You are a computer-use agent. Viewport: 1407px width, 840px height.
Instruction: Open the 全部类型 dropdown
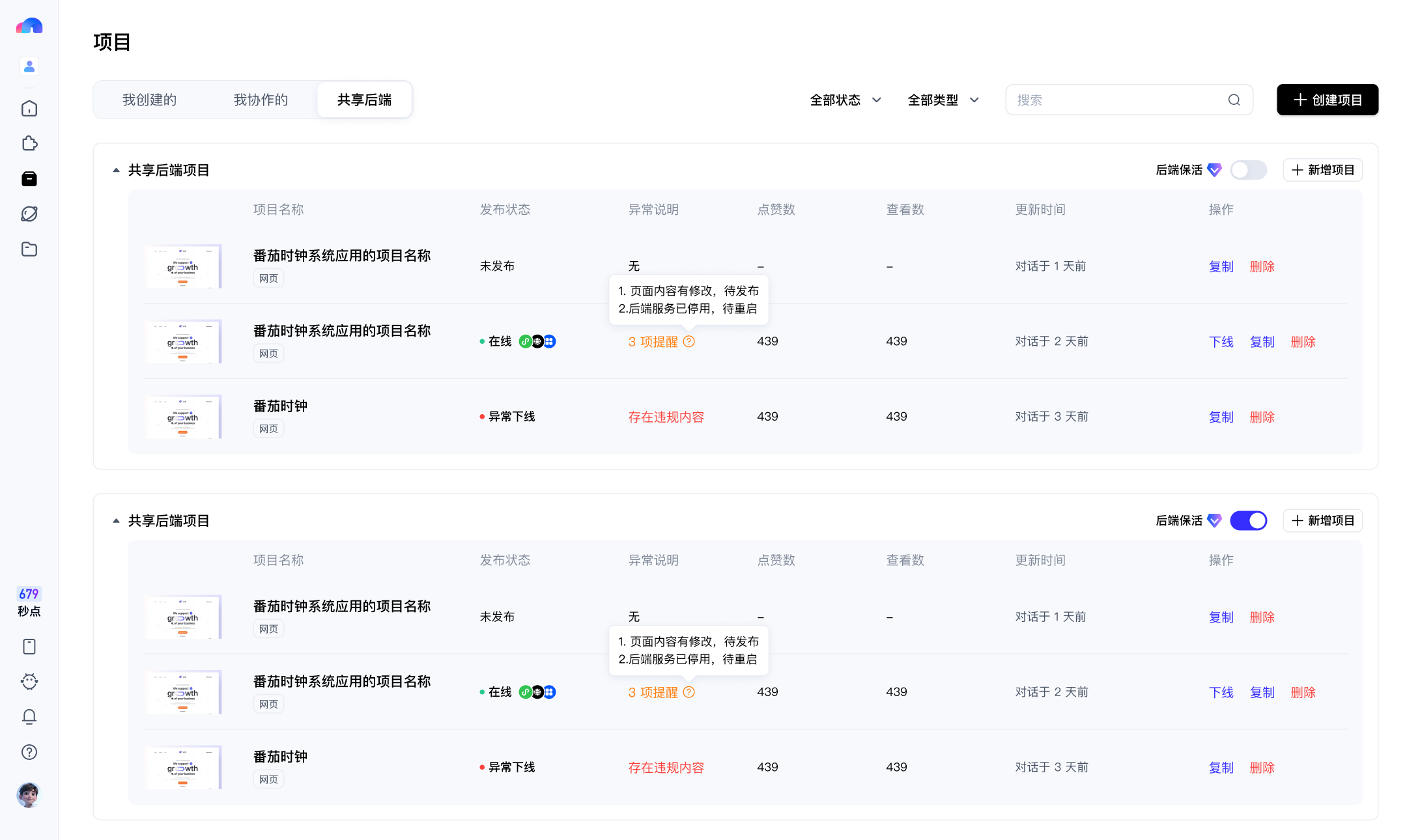click(x=943, y=100)
